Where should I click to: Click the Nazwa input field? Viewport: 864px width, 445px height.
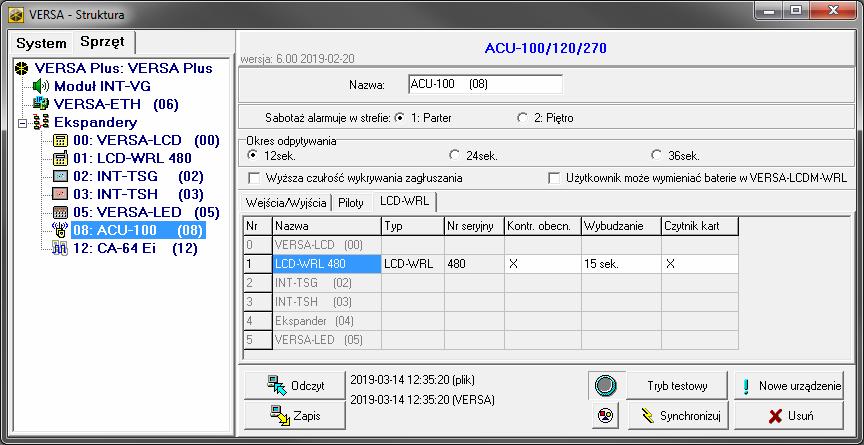(x=485, y=85)
